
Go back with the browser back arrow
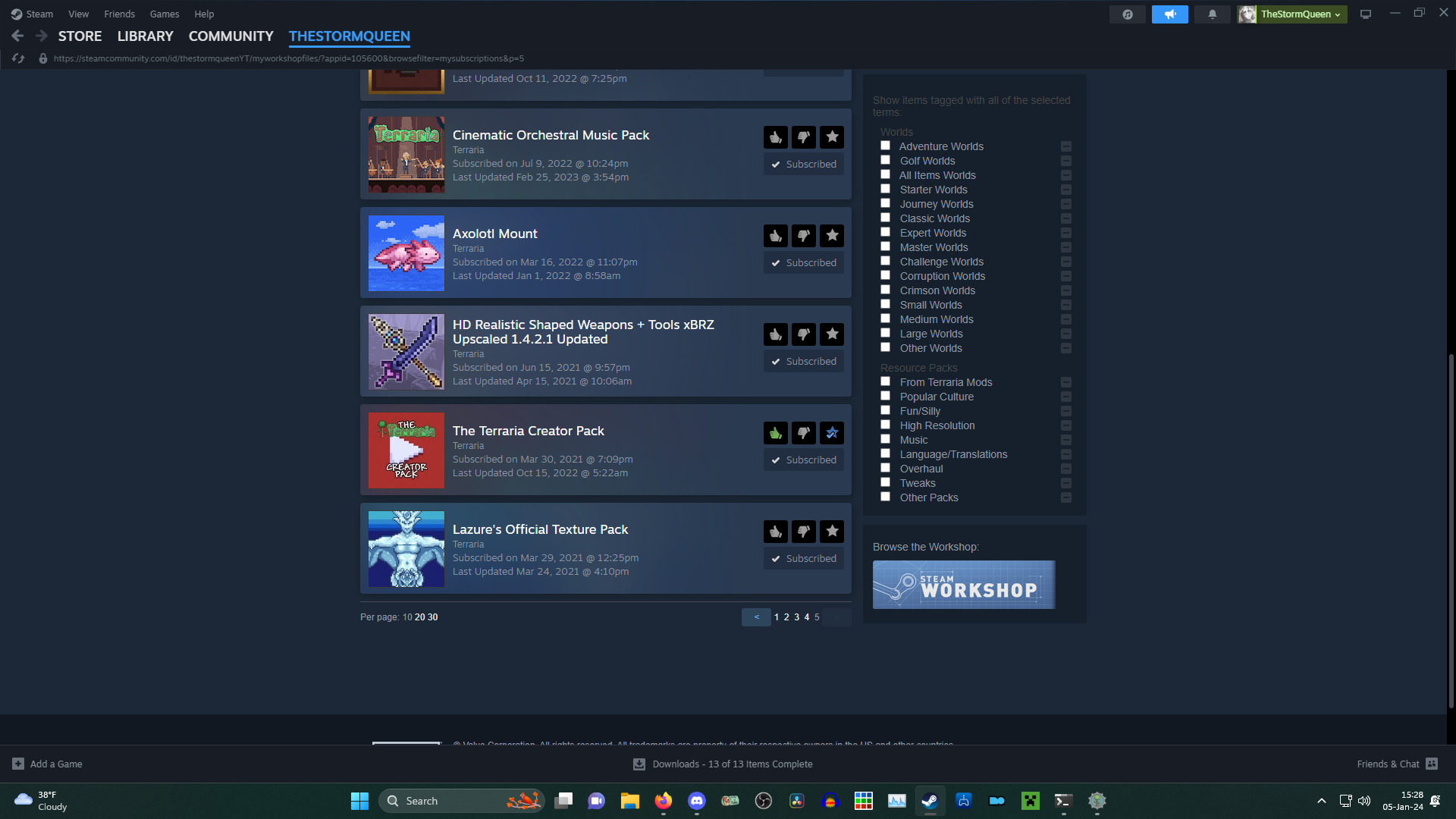tap(17, 36)
